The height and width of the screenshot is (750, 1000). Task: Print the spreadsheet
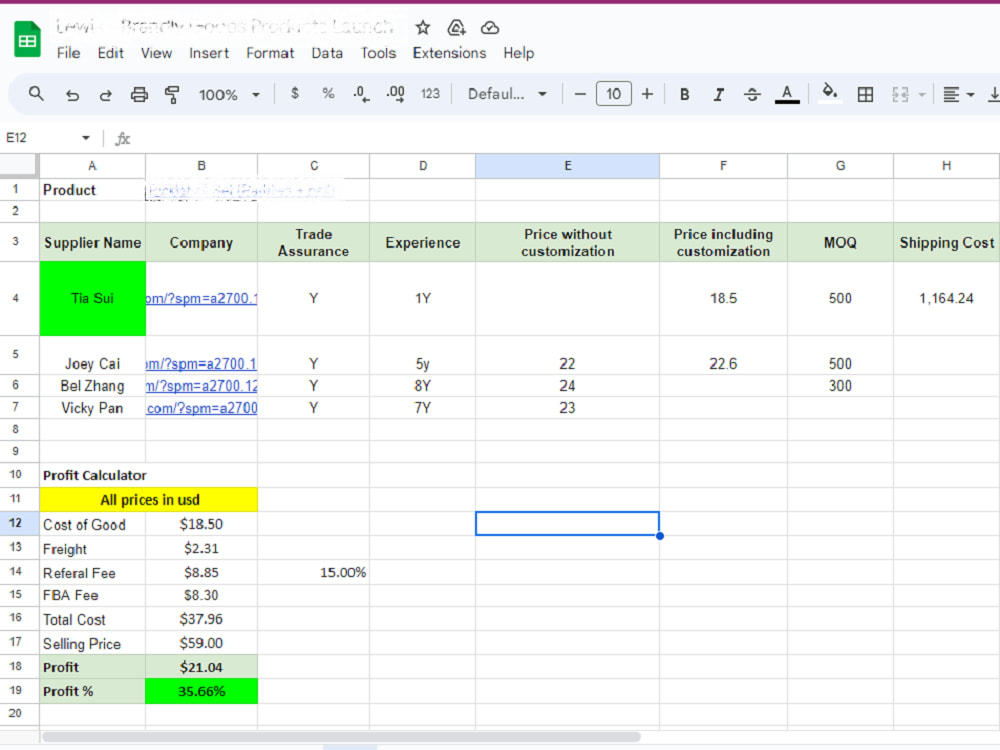pyautogui.click(x=139, y=95)
